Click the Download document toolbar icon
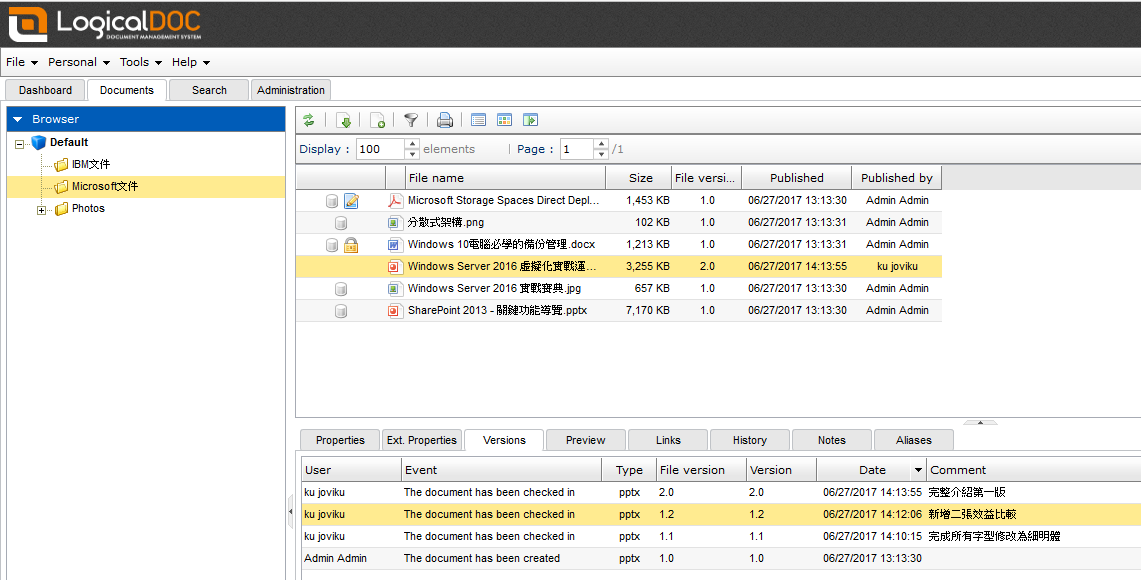 [x=345, y=120]
